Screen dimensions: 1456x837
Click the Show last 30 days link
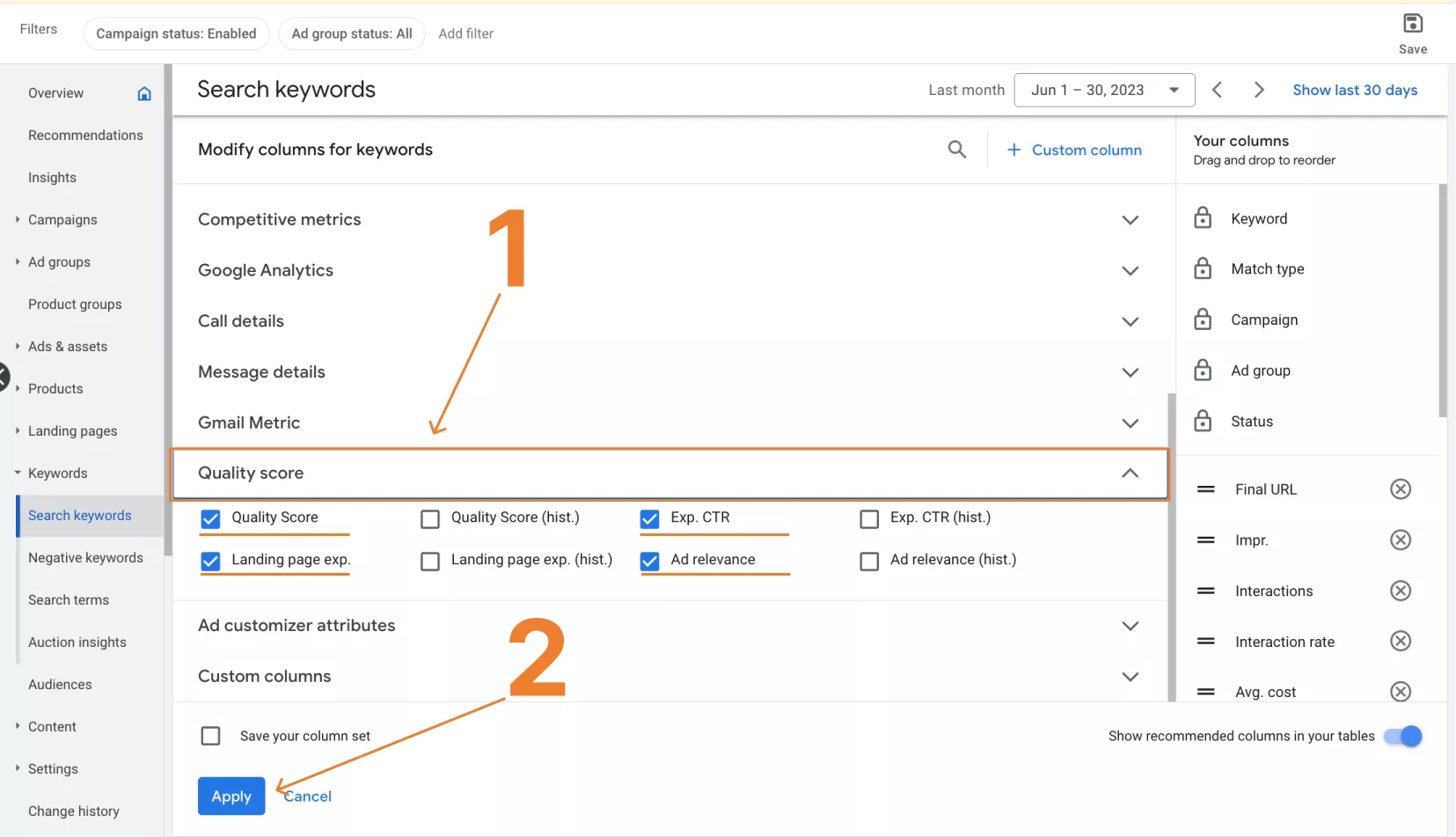(1354, 90)
